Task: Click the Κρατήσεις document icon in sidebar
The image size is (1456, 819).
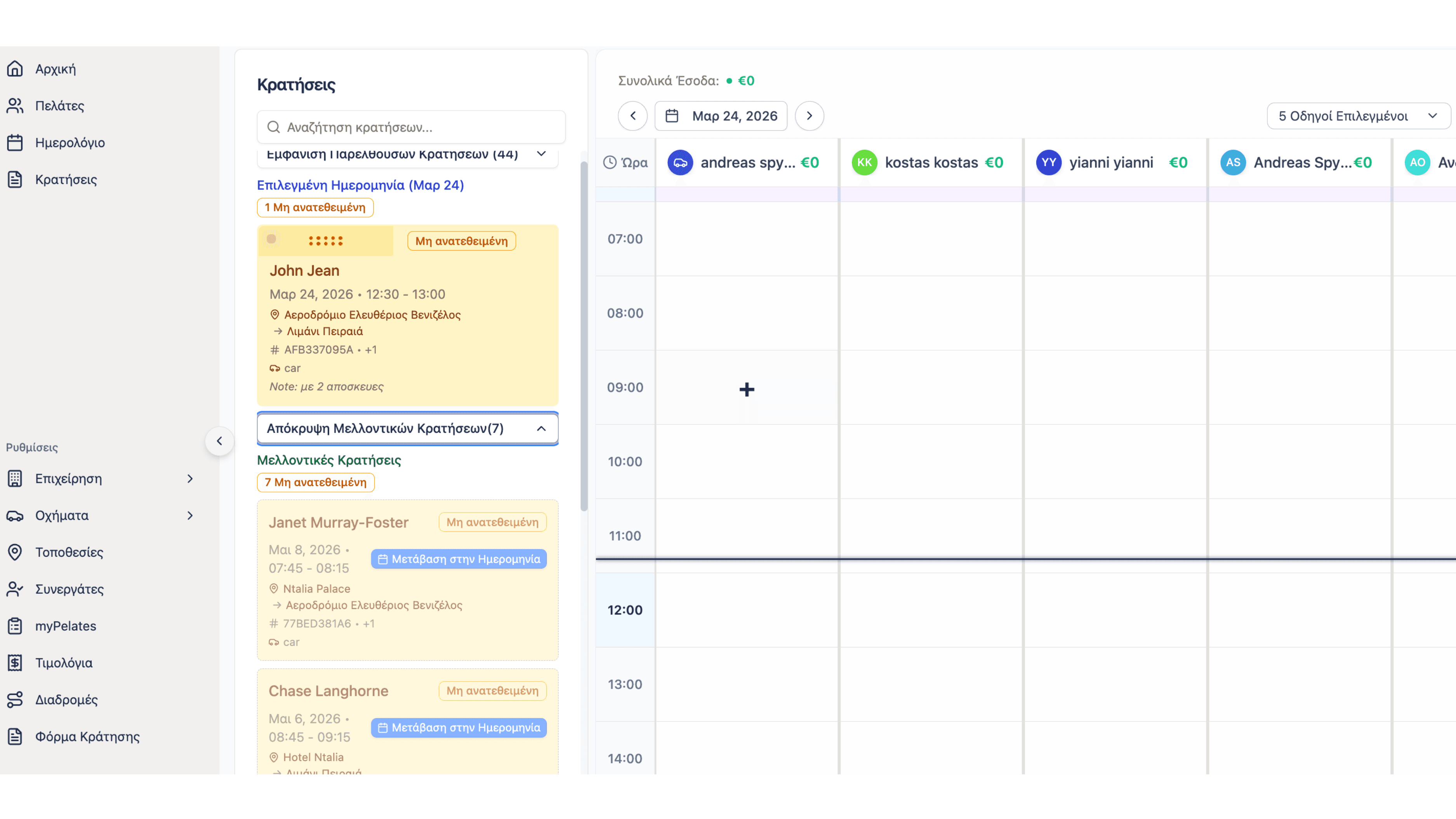Action: (15, 179)
